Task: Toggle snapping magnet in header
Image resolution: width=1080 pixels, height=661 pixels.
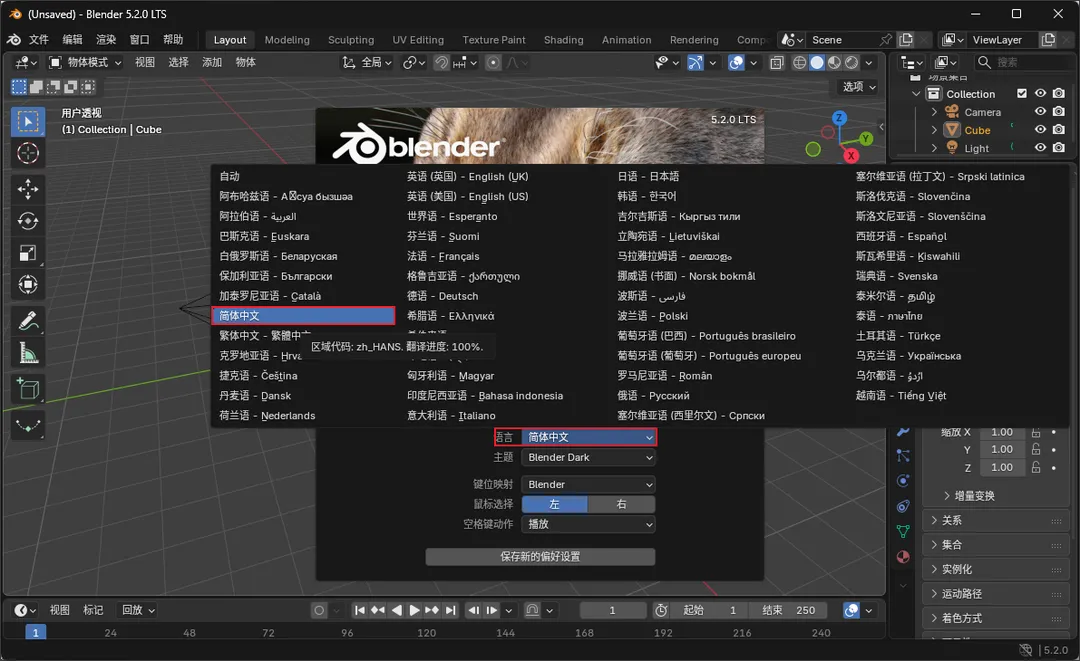Action: [x=442, y=63]
